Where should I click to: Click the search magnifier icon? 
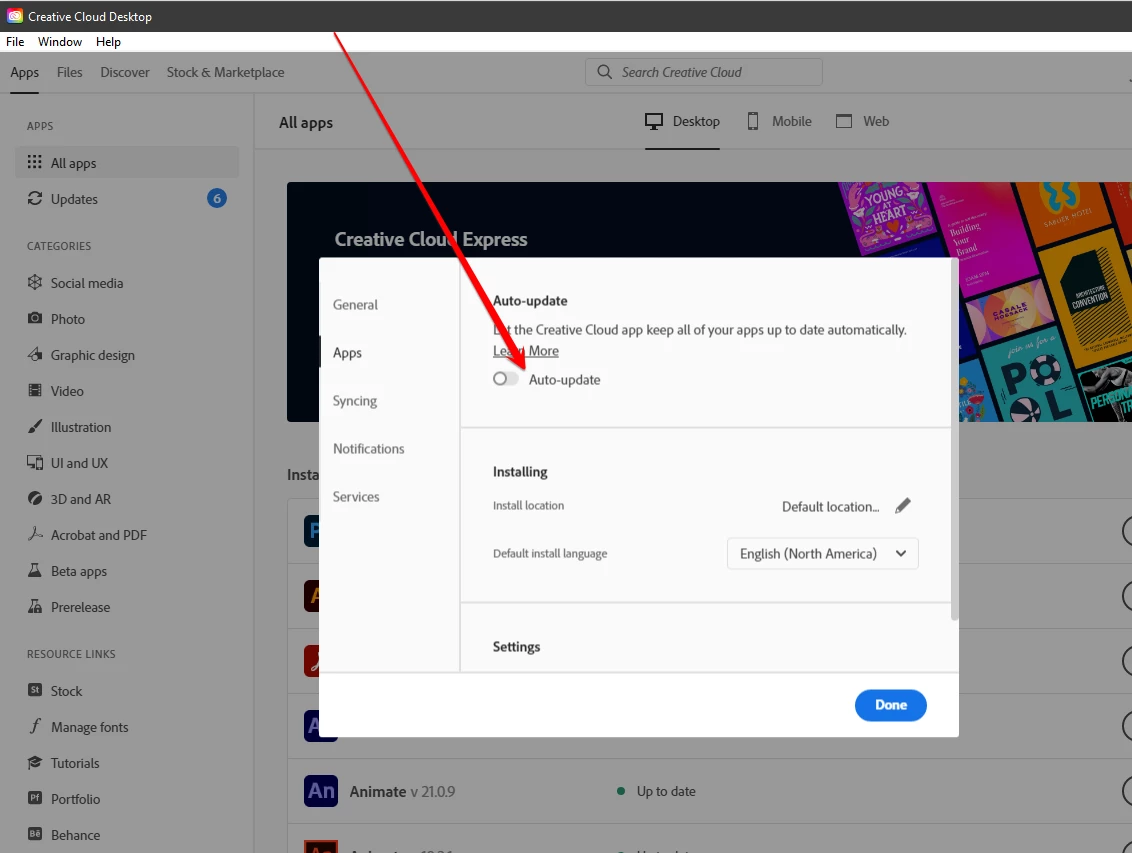(x=604, y=71)
